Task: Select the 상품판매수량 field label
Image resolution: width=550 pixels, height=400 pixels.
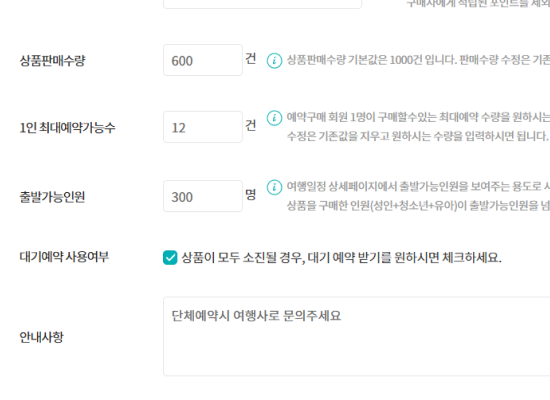Action: pos(52,61)
